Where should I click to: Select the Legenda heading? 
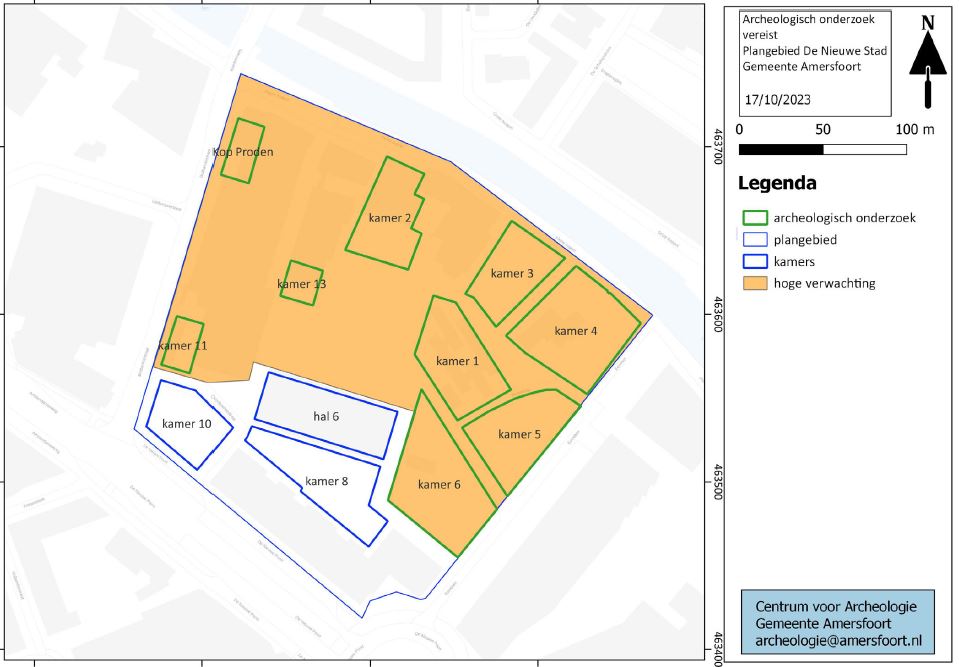click(x=777, y=184)
